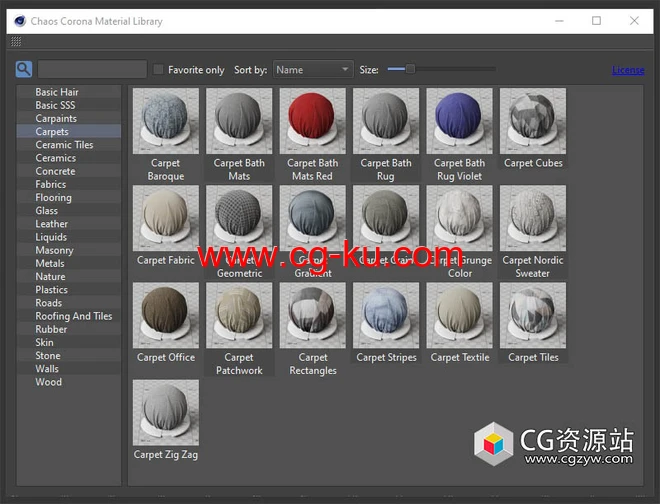This screenshot has height=504, width=660.
Task: Choose the Stone category
Action: (x=69, y=355)
